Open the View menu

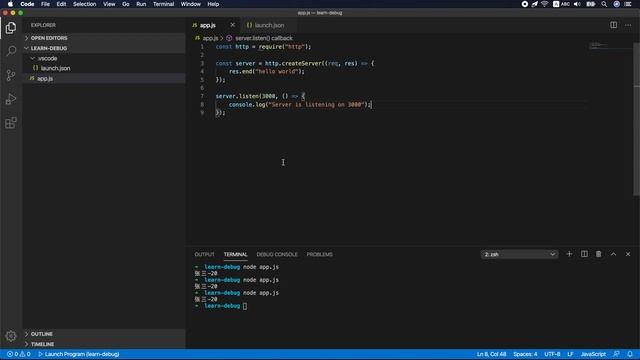pos(109,4)
